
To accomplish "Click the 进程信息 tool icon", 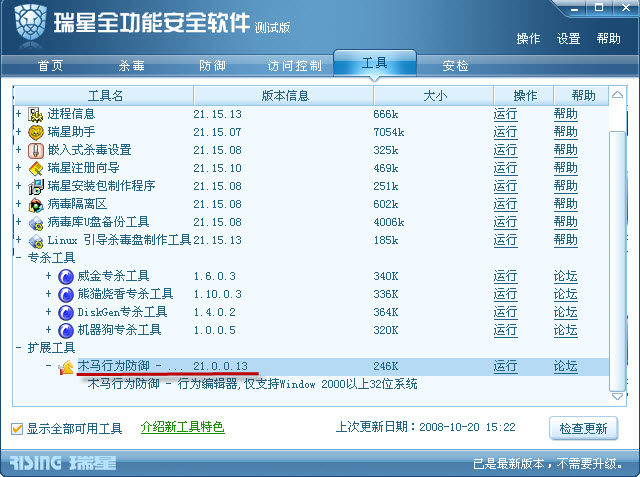I will pyautogui.click(x=36, y=115).
